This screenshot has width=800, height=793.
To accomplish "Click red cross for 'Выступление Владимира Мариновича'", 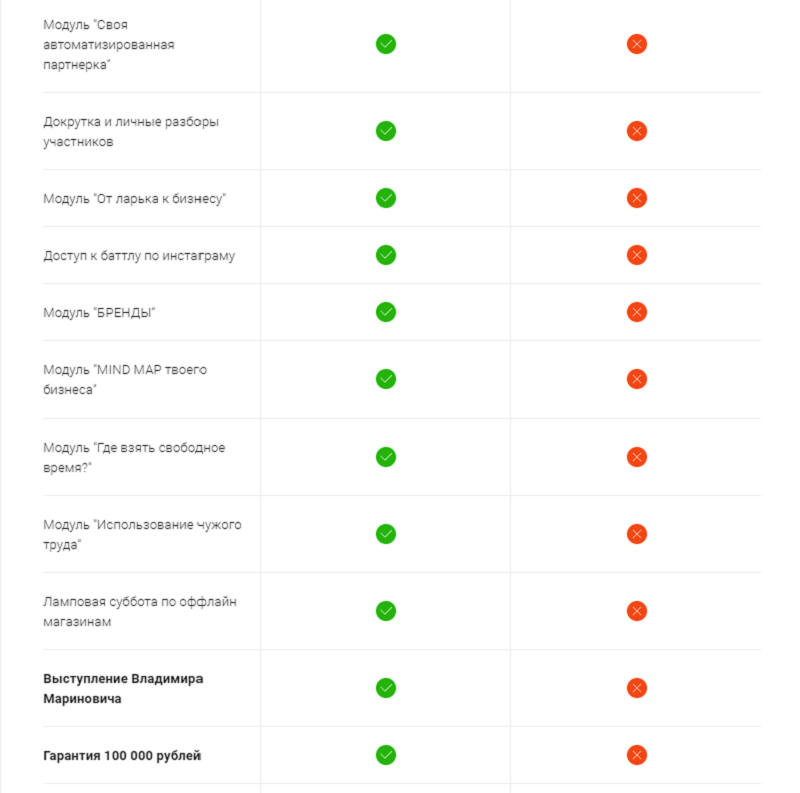I will 636,688.
